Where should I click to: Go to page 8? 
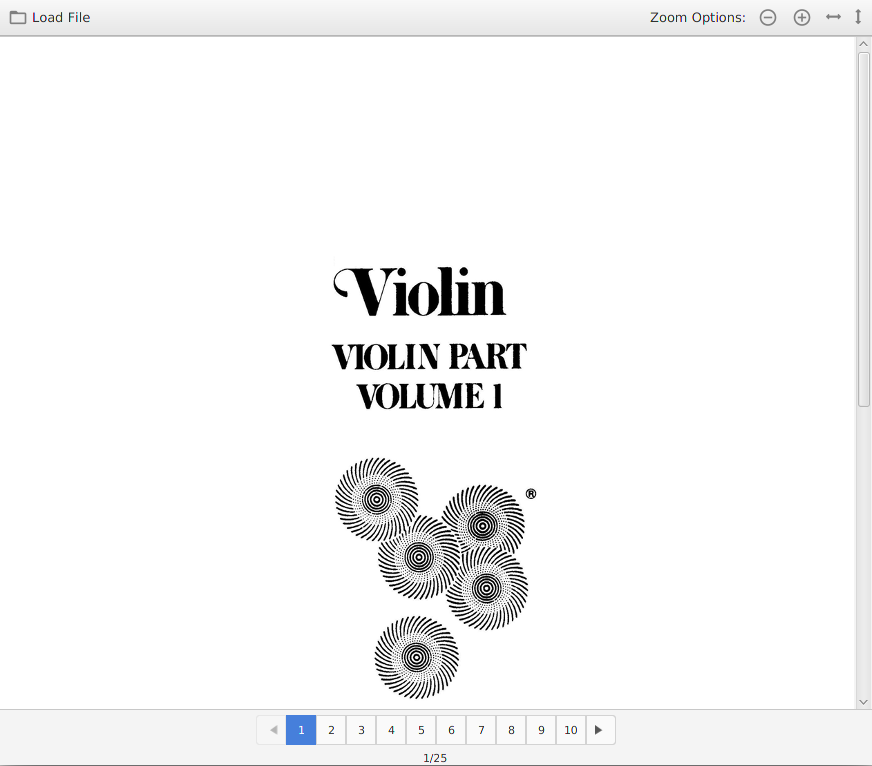click(511, 730)
